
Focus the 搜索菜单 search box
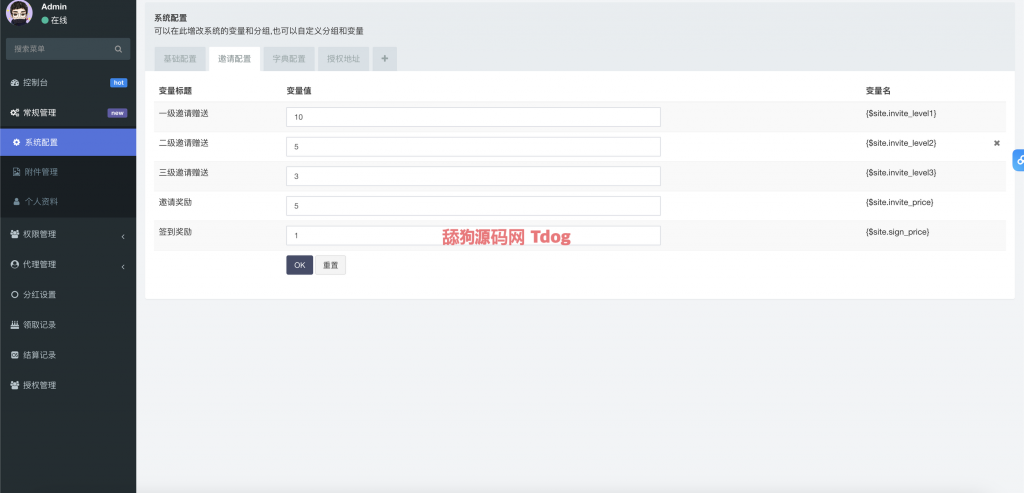tap(60, 48)
